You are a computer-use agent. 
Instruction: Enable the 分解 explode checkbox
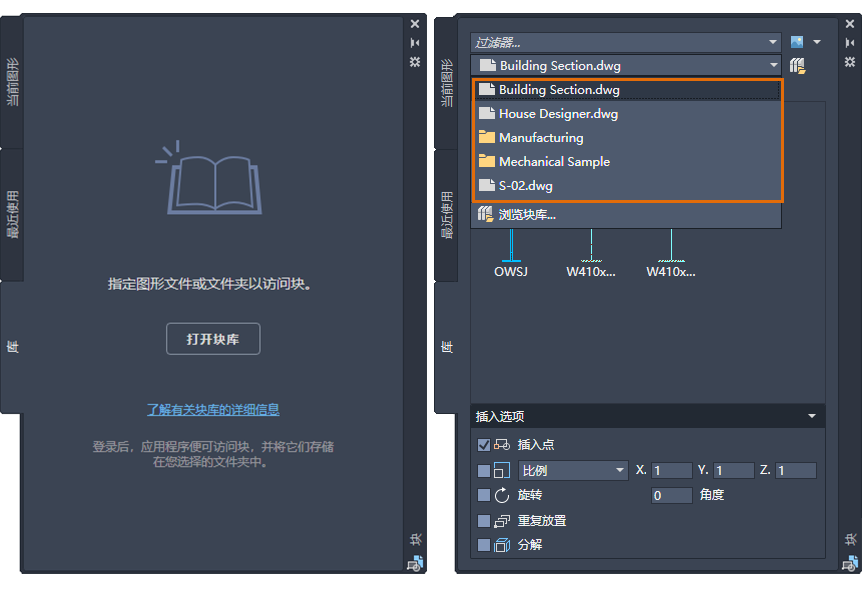pyautogui.click(x=484, y=545)
